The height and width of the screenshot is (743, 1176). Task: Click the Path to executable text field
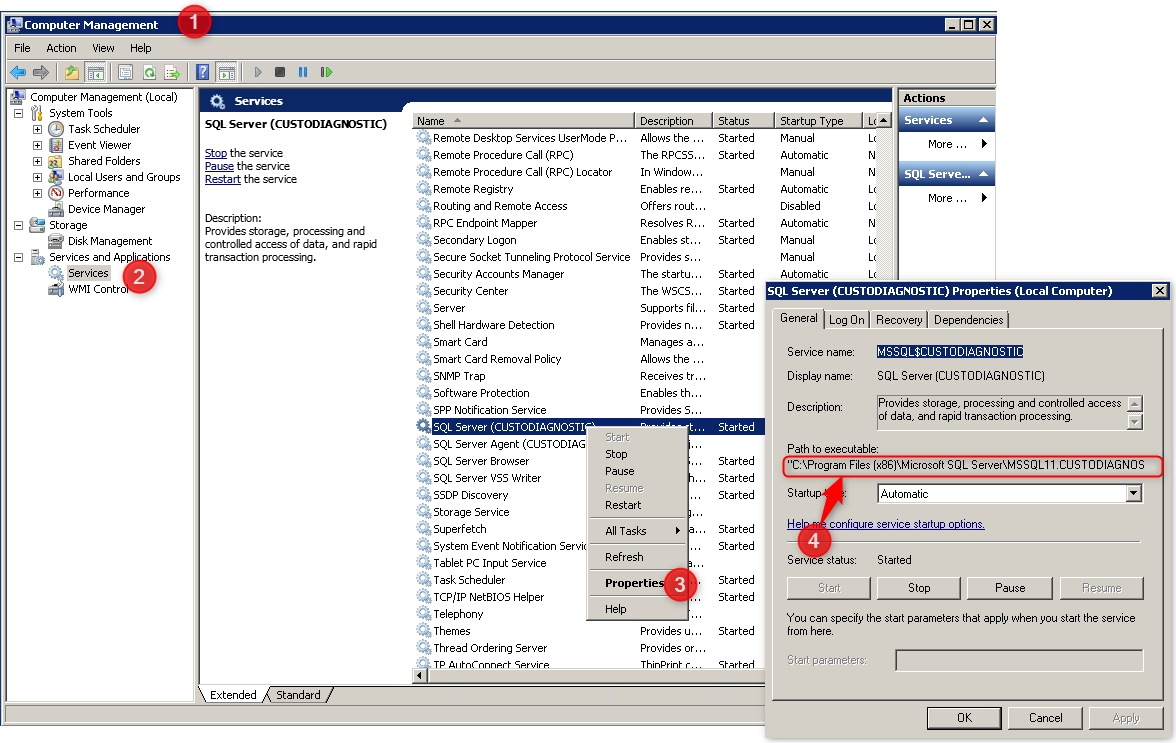973,466
